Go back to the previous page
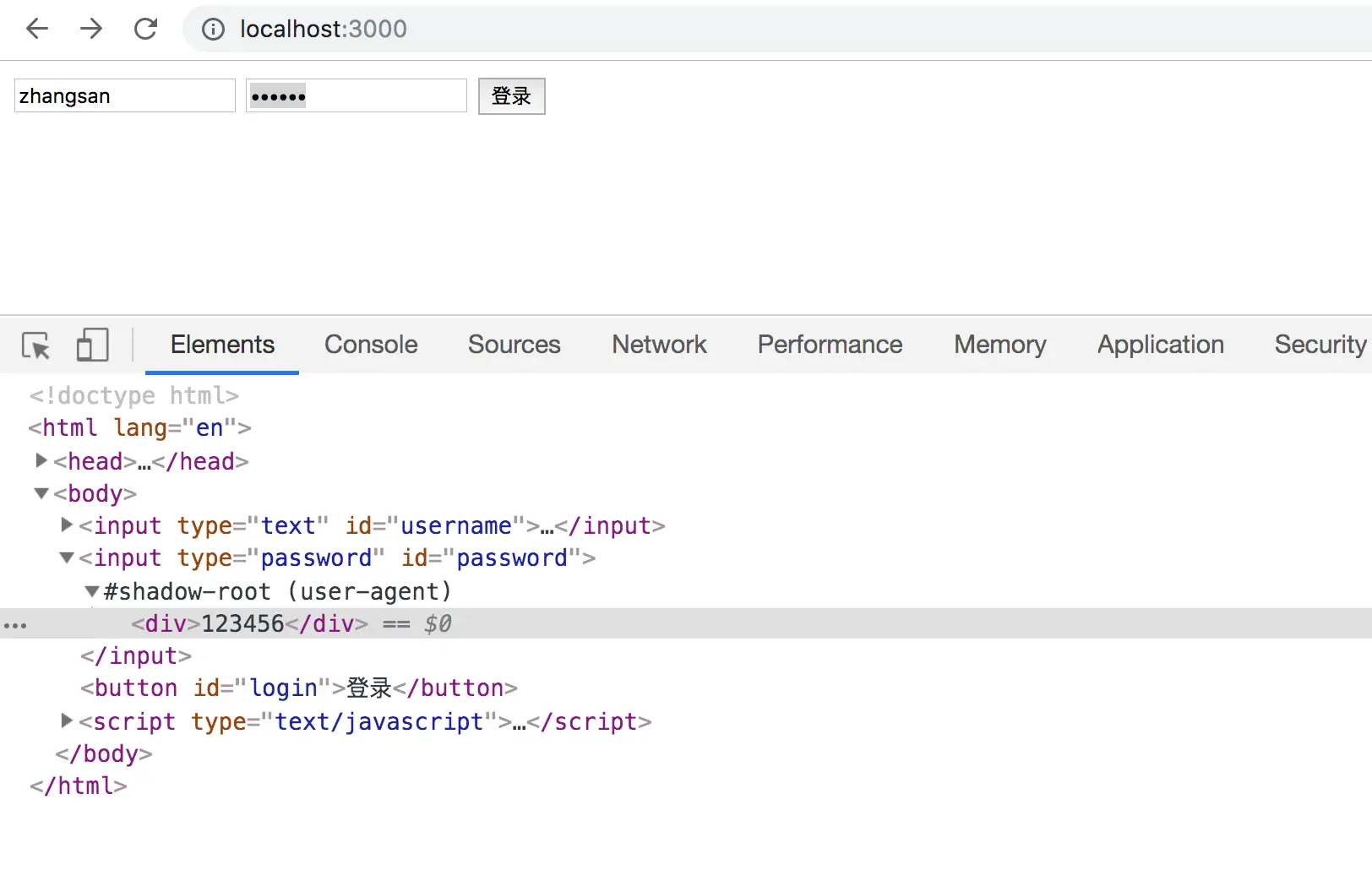The height and width of the screenshot is (870, 1372). tap(37, 29)
